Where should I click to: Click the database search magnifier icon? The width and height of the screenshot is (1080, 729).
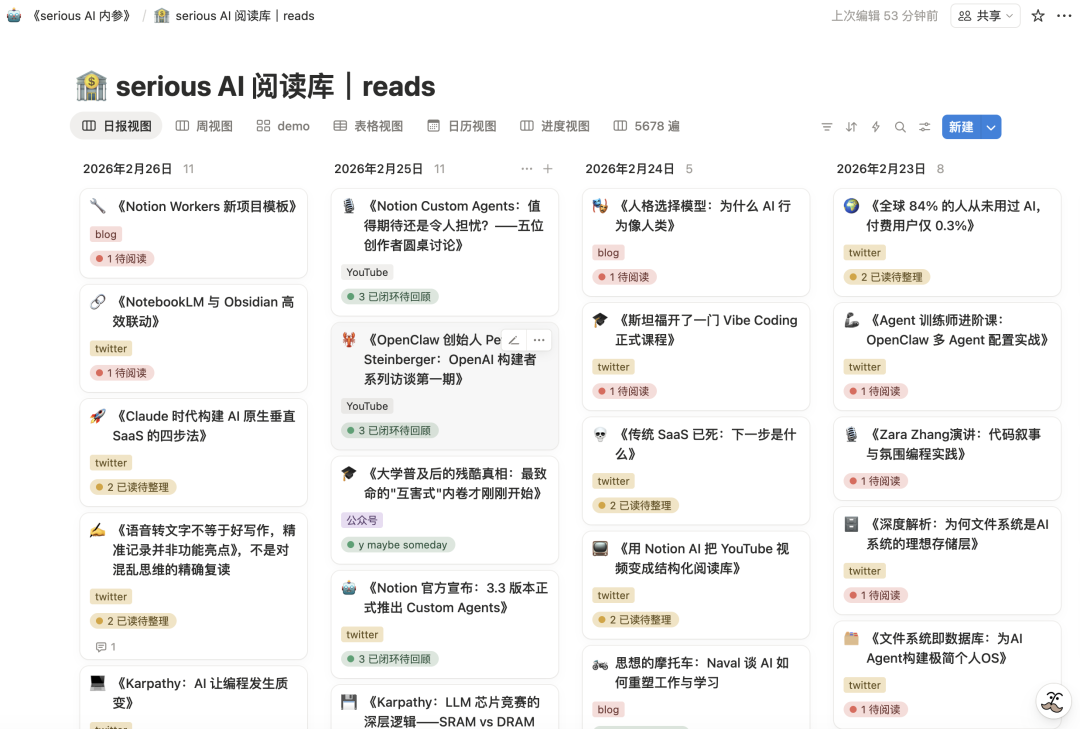tap(900, 127)
